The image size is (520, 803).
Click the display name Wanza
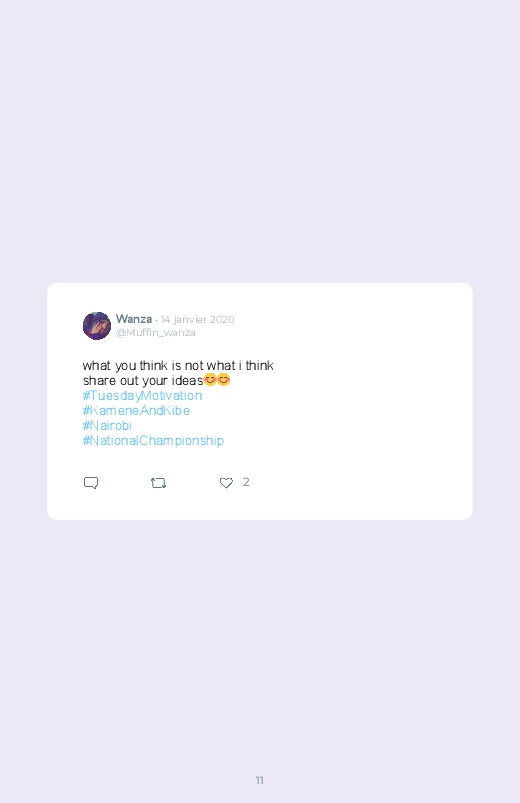[x=134, y=319]
